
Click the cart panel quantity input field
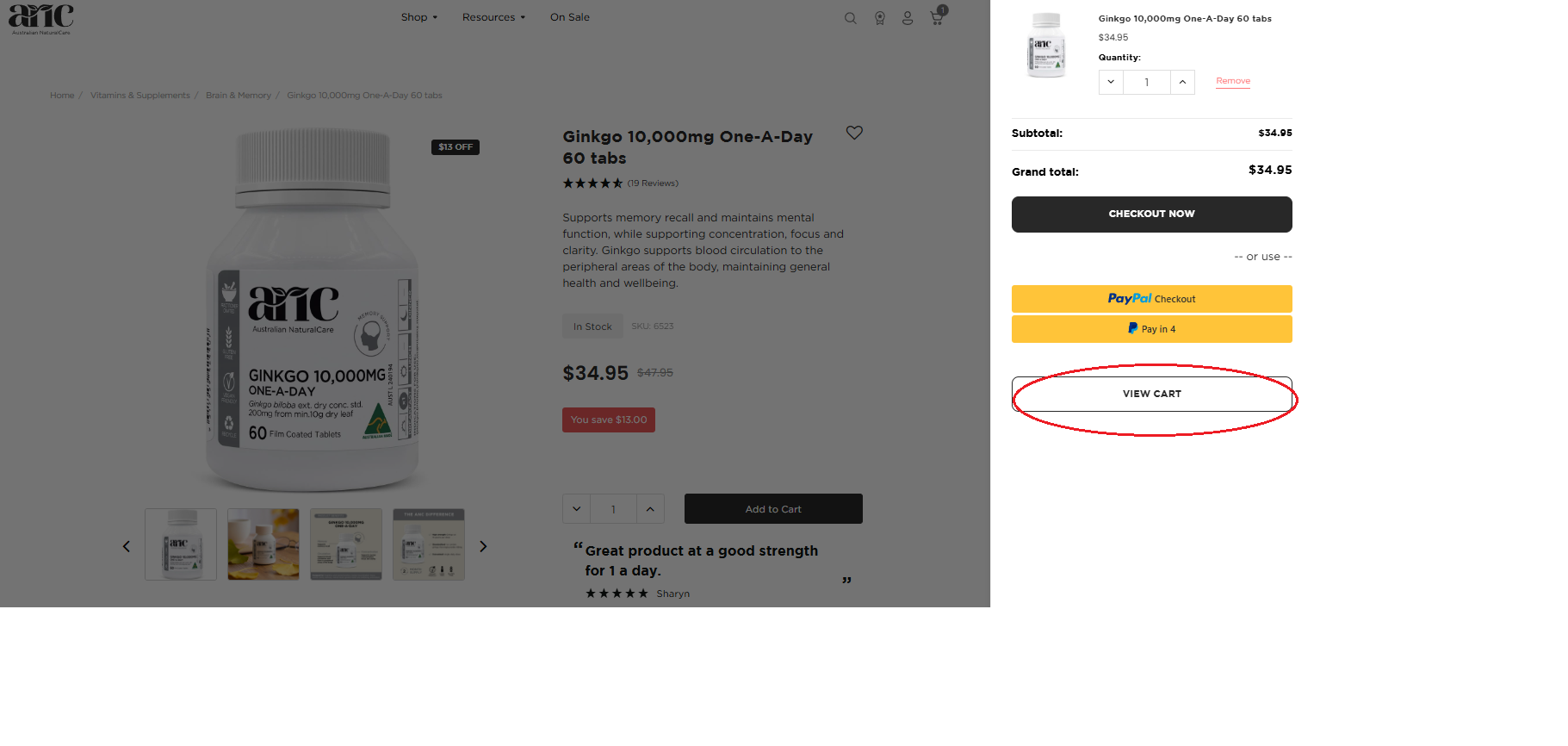coord(1146,82)
